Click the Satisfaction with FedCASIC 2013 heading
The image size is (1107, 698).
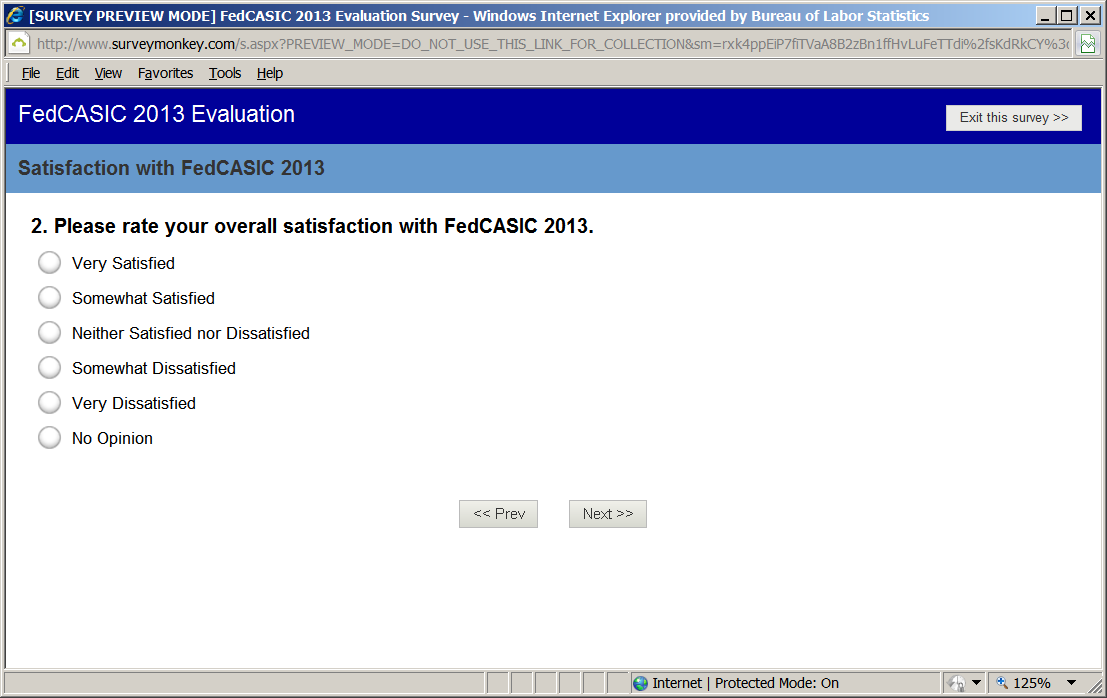point(172,168)
